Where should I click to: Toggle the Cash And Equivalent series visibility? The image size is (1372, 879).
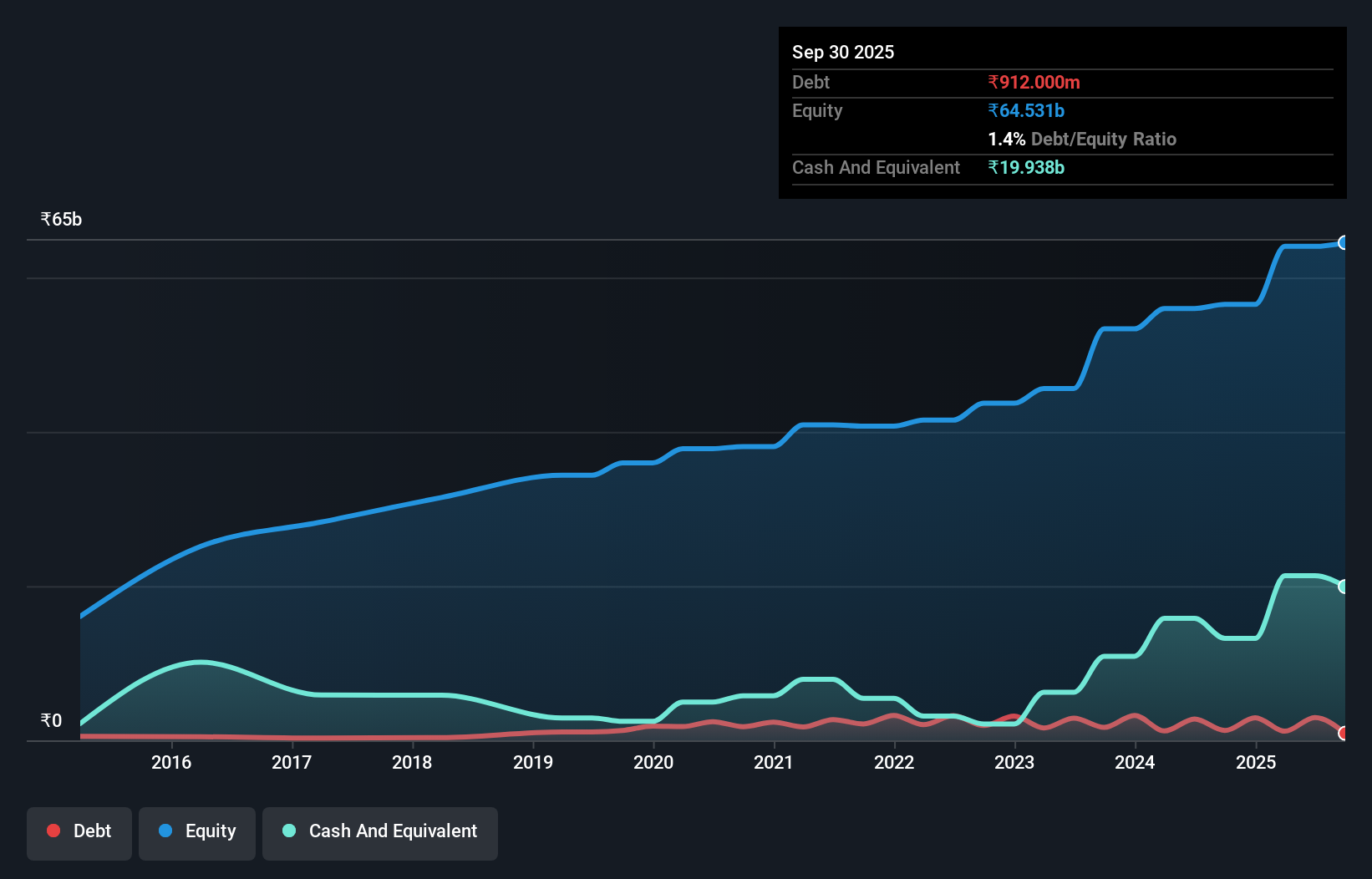point(380,831)
